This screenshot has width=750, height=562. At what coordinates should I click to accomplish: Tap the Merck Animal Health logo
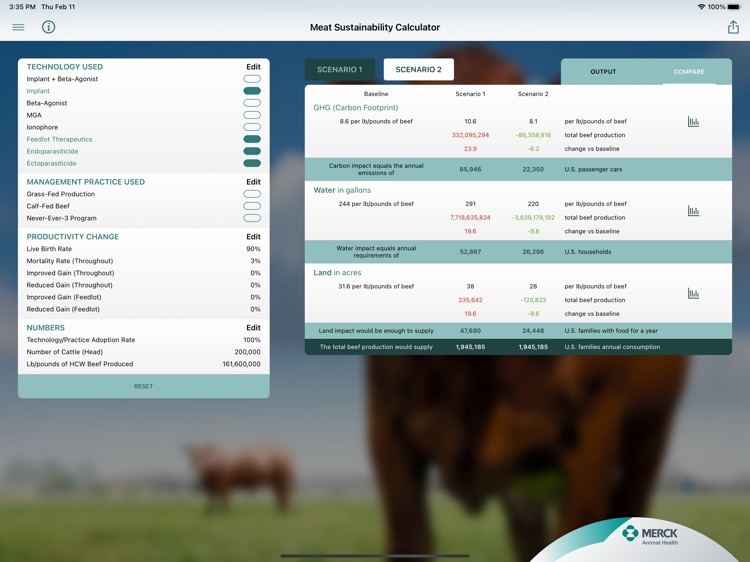click(x=651, y=535)
